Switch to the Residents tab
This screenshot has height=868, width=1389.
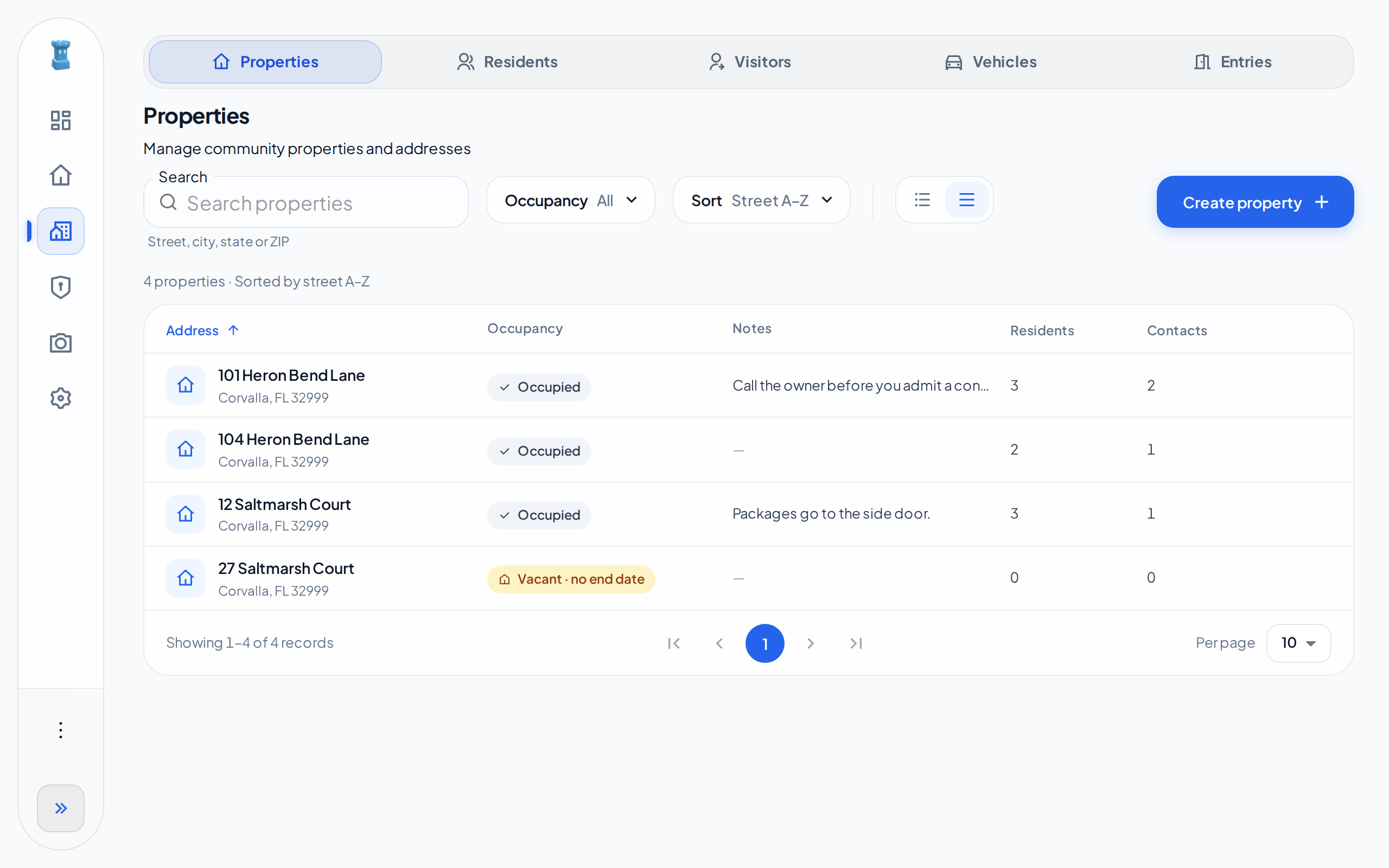[x=507, y=62]
